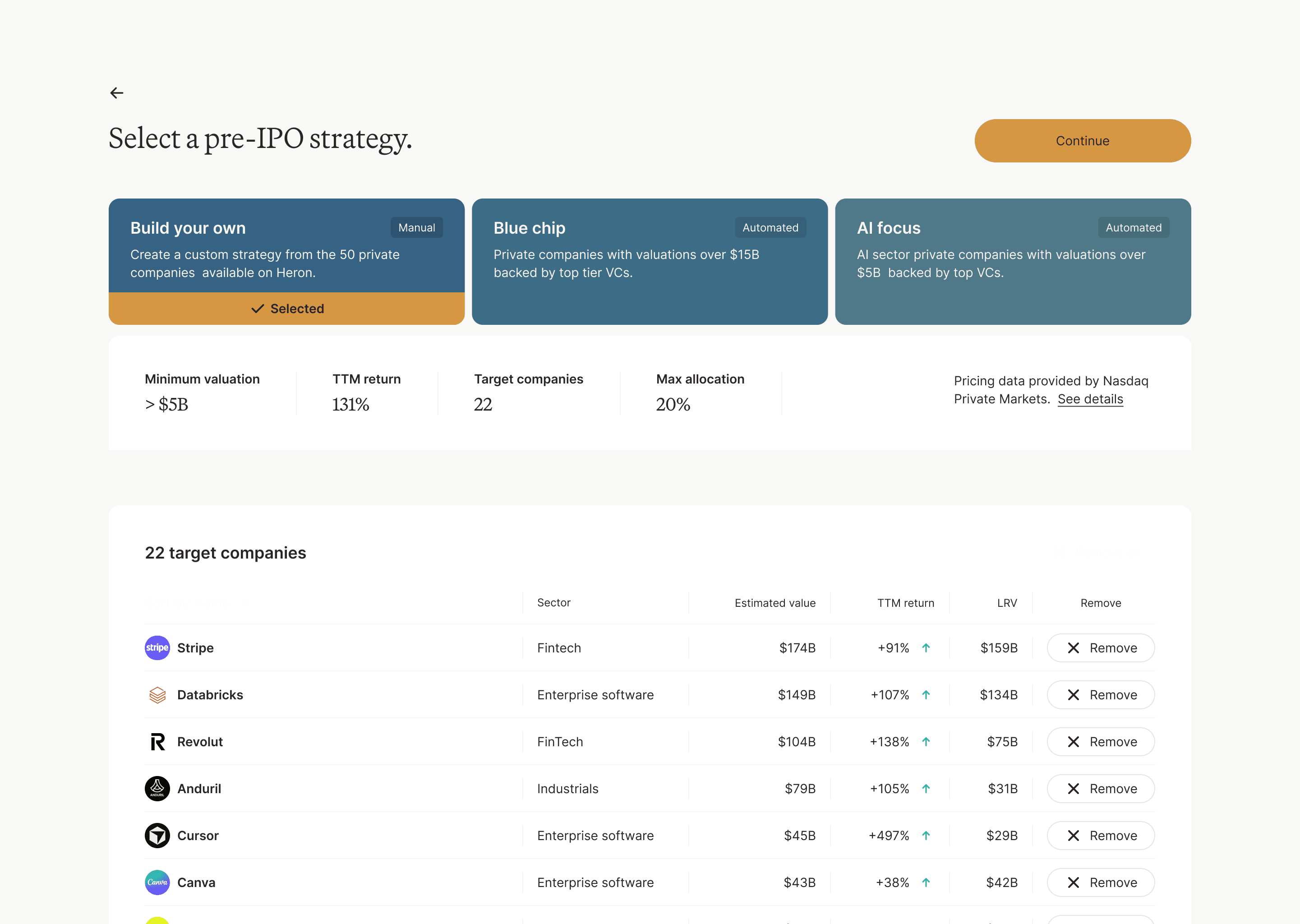The width and height of the screenshot is (1300, 924).
Task: Choose the AI focus strategy card
Action: (1013, 262)
